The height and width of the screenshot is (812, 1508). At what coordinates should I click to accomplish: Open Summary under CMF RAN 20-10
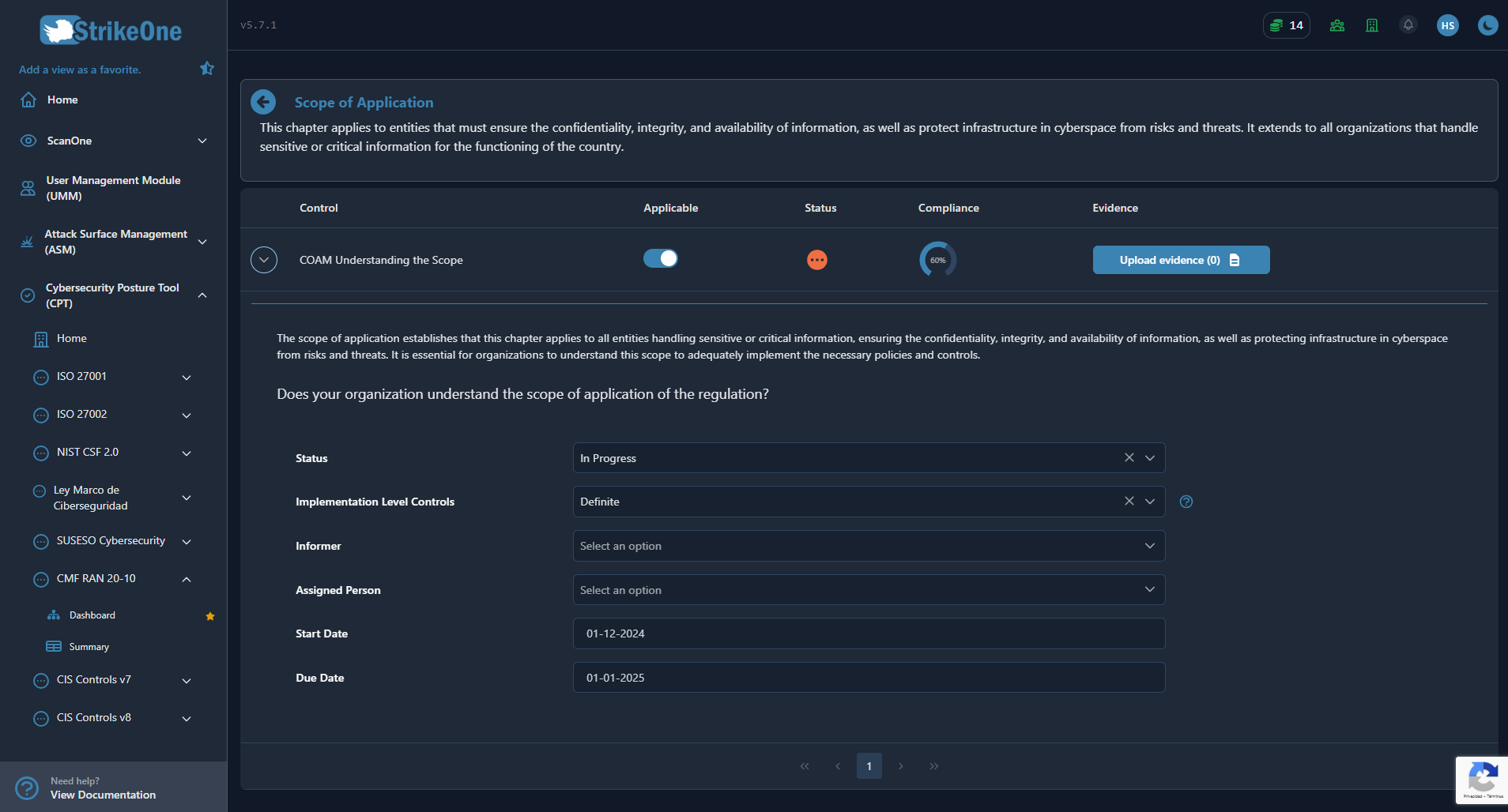pyautogui.click(x=89, y=647)
